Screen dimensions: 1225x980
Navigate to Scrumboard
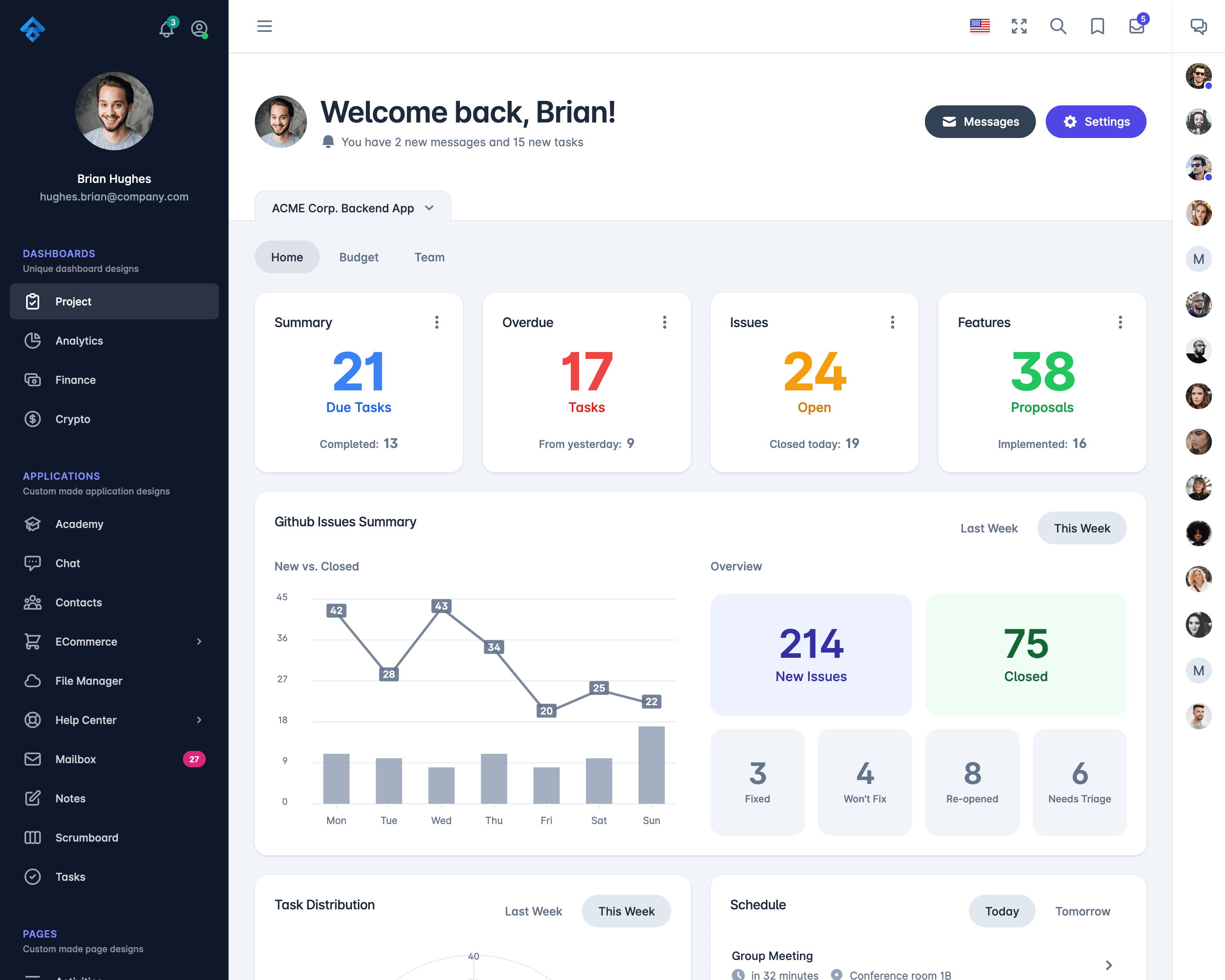tap(87, 837)
